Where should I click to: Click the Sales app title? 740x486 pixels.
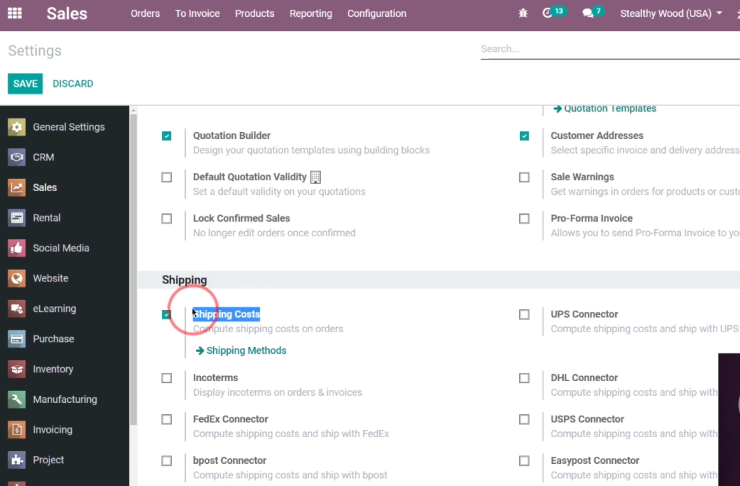(x=67, y=13)
